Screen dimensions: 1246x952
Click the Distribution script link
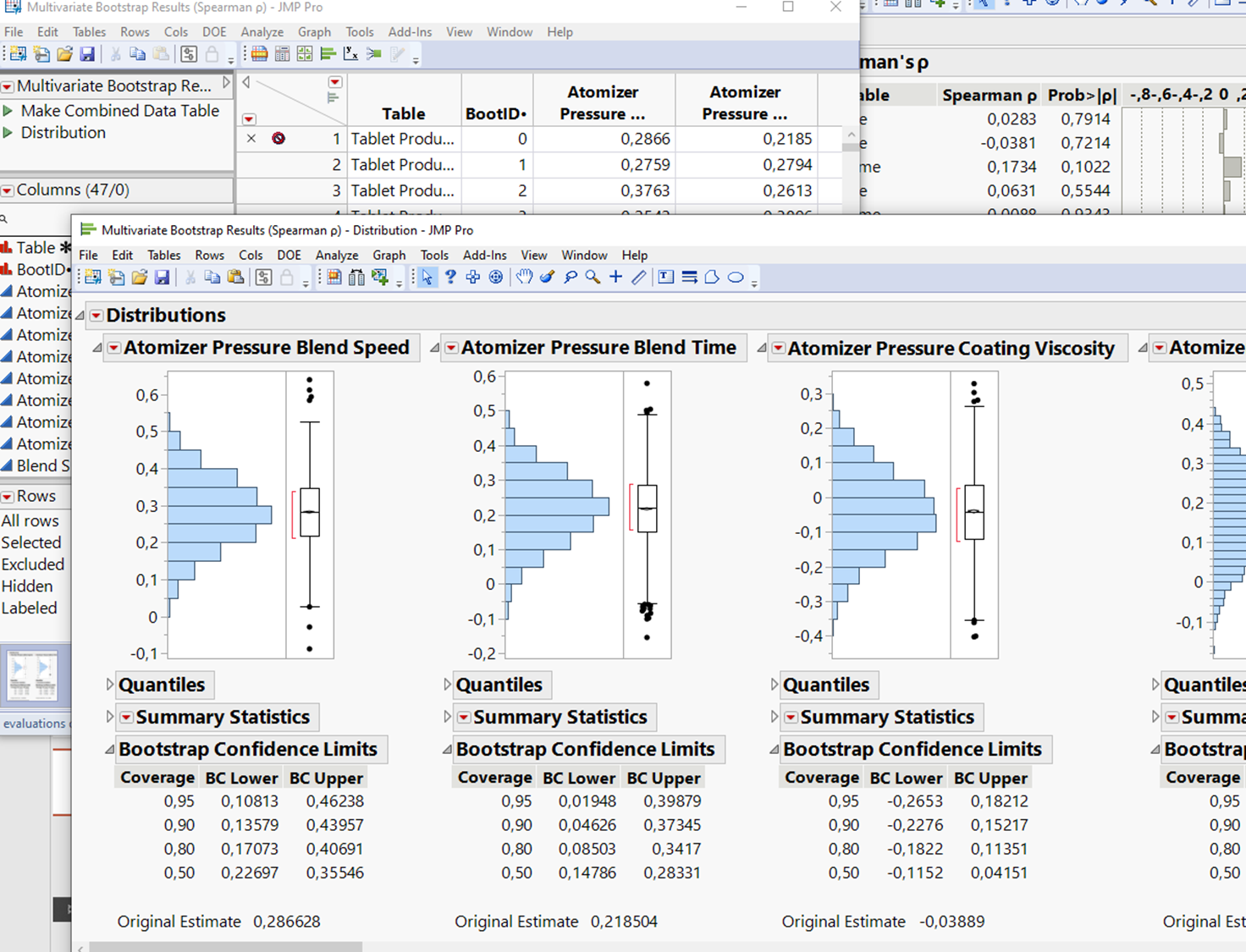(x=64, y=132)
